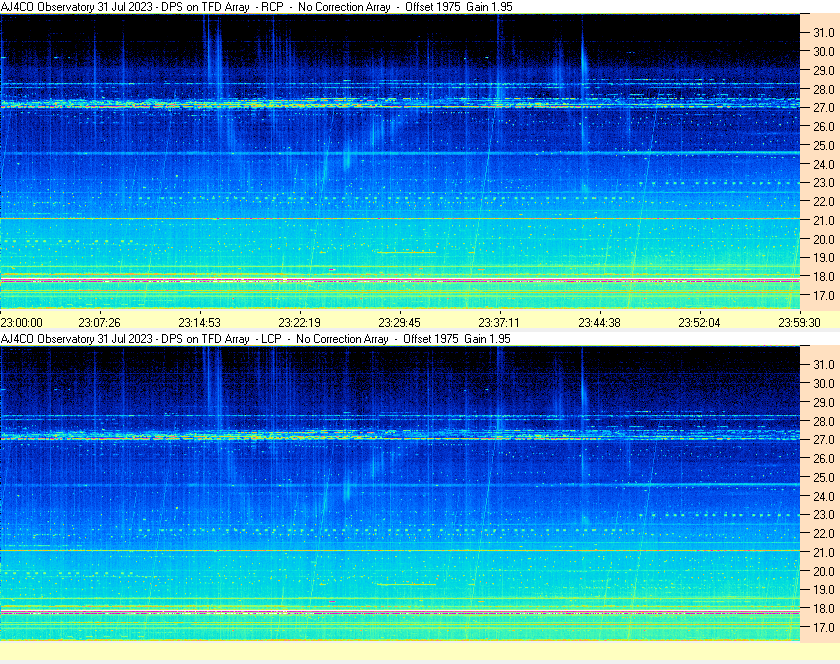Viewport: 840px width, 664px height.
Task: Click the orange horizontal streak near 19 MHz in RCP
Action: pyautogui.click(x=407, y=252)
